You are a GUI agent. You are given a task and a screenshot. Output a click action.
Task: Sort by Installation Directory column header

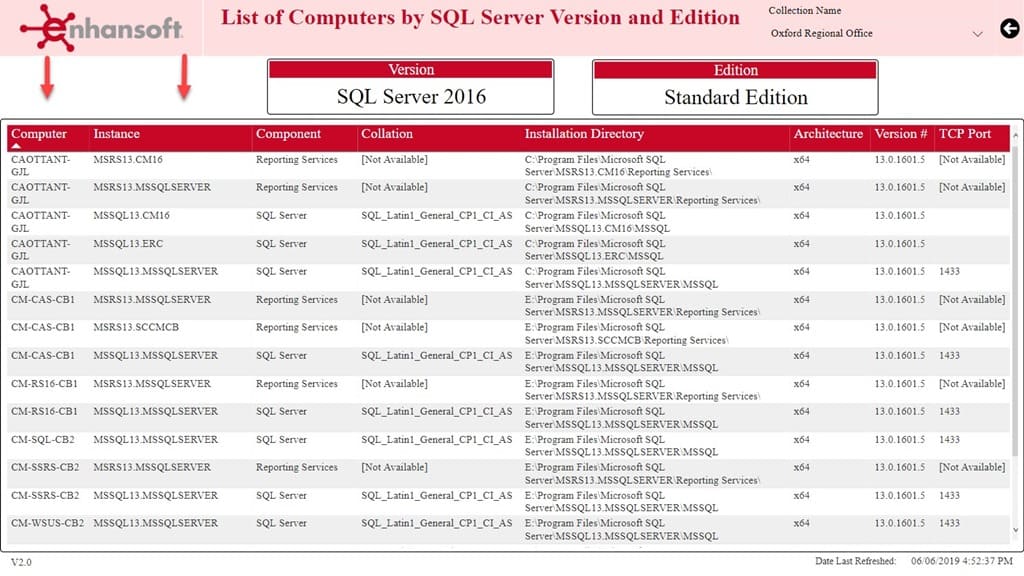(x=584, y=134)
